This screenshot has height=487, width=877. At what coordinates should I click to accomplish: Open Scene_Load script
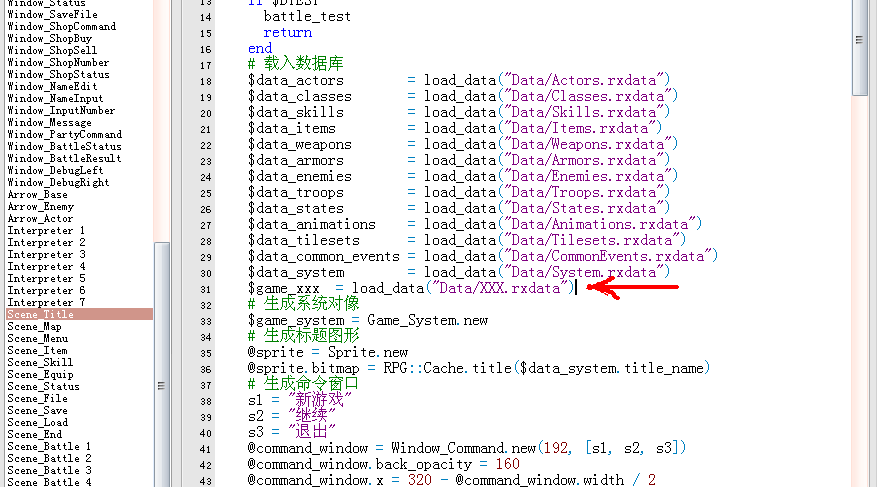(x=37, y=423)
